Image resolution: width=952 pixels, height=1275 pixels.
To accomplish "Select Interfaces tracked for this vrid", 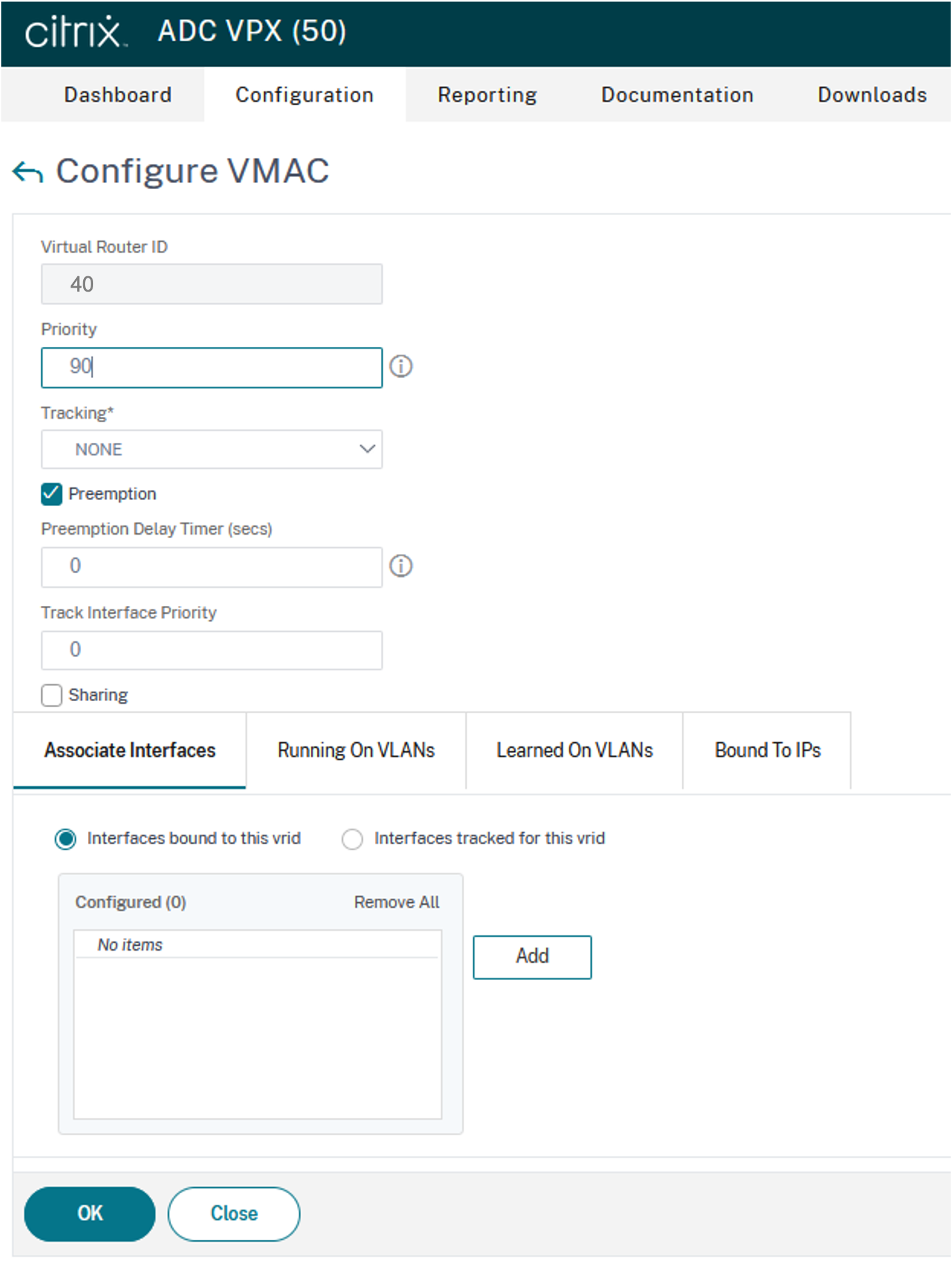I will [x=352, y=839].
